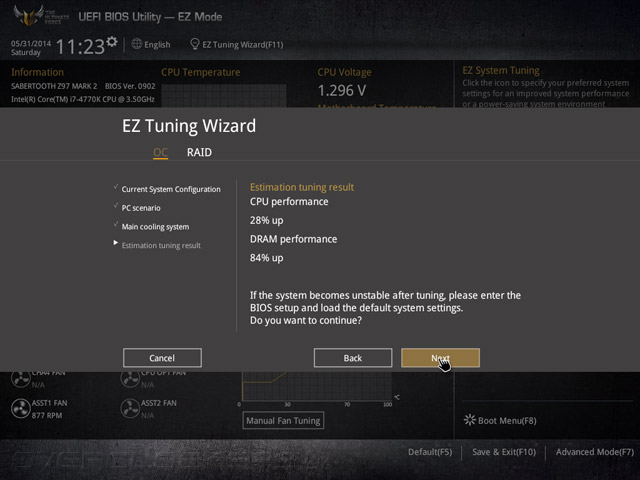Click Save & Exit(F10)

coord(504,452)
